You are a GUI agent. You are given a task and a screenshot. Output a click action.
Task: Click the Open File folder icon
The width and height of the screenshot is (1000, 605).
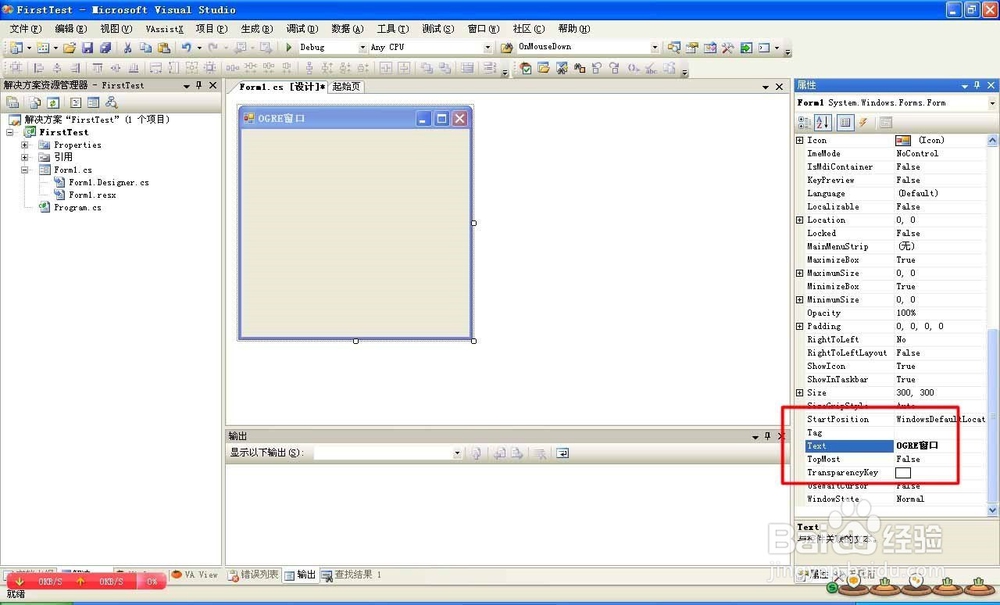[70, 48]
